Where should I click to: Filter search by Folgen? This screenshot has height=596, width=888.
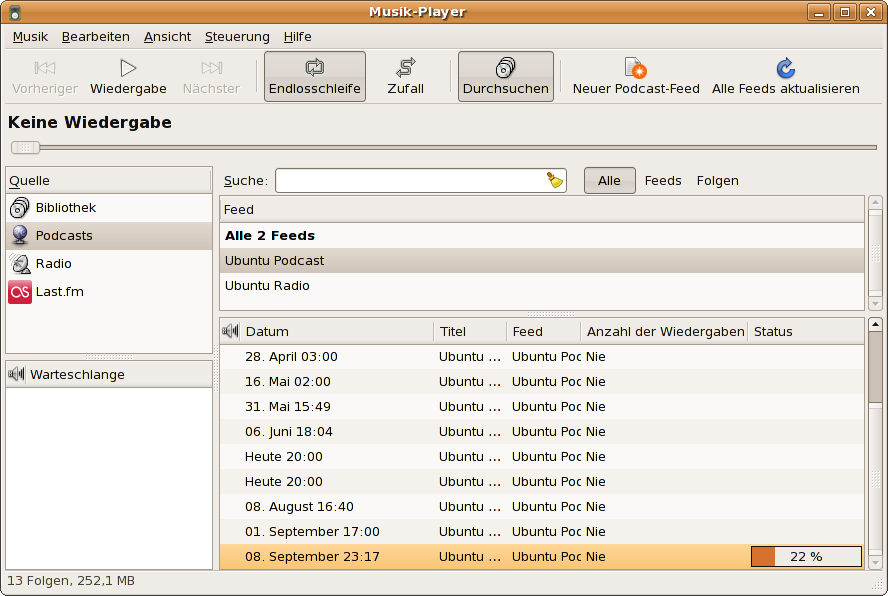click(717, 180)
